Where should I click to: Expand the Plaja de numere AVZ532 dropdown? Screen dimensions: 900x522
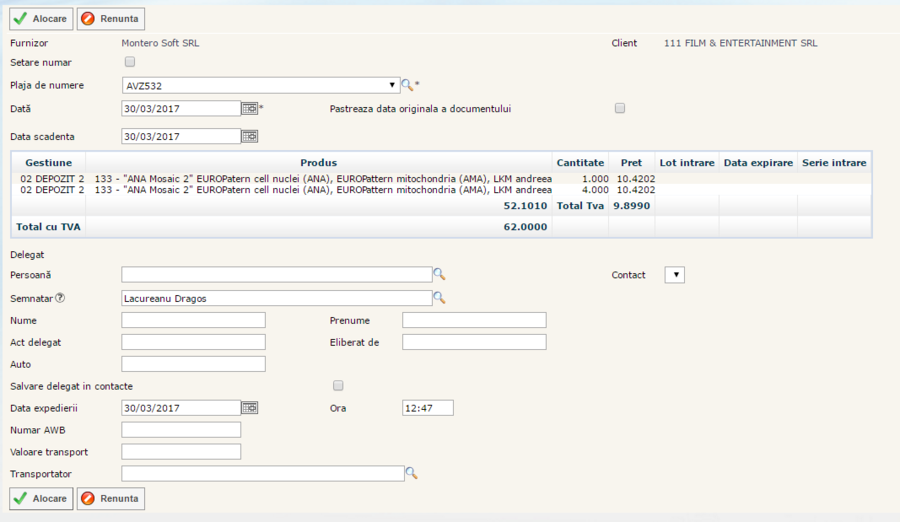pos(392,85)
